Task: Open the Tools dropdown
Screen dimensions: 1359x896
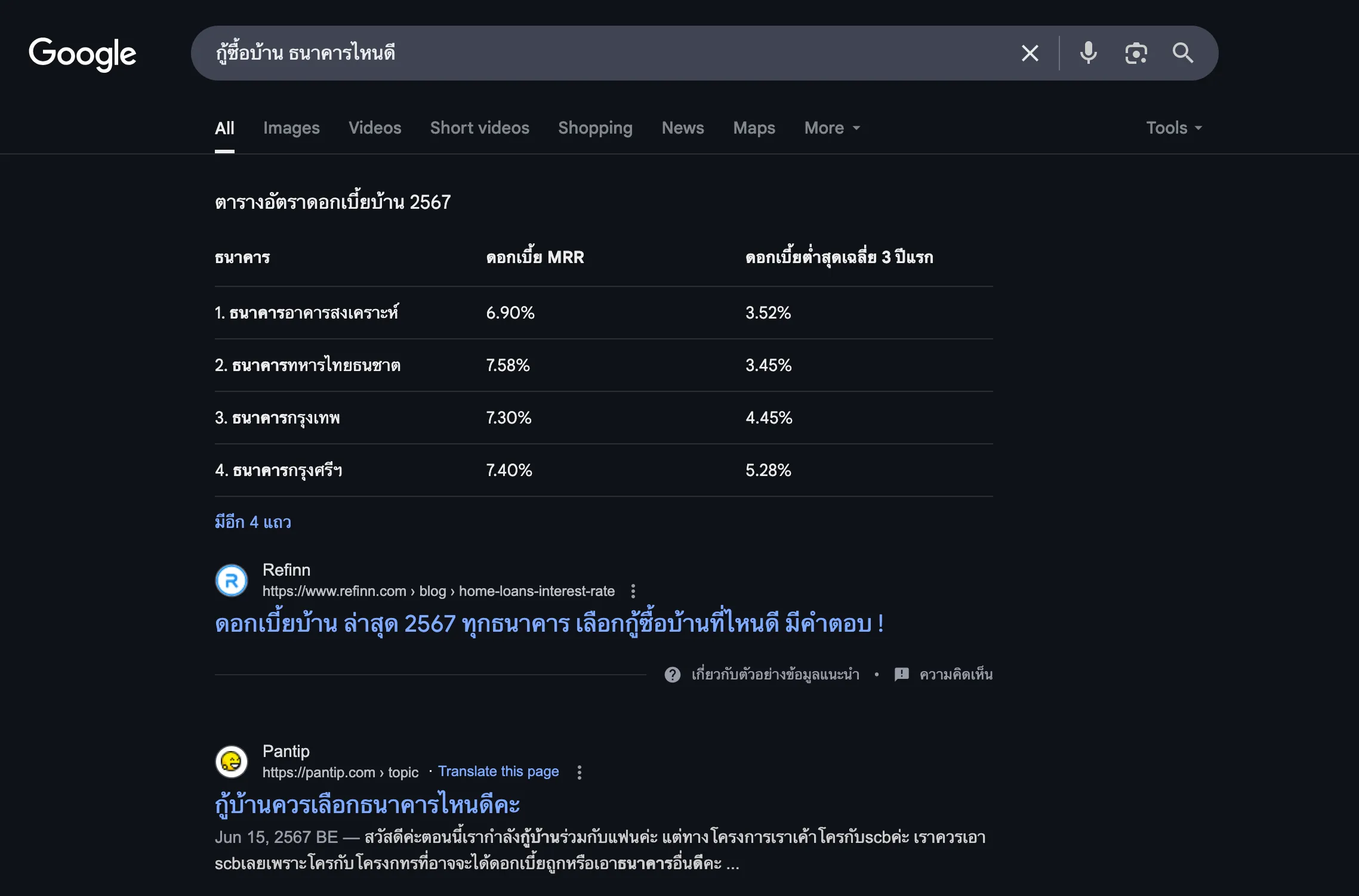Action: point(1174,128)
